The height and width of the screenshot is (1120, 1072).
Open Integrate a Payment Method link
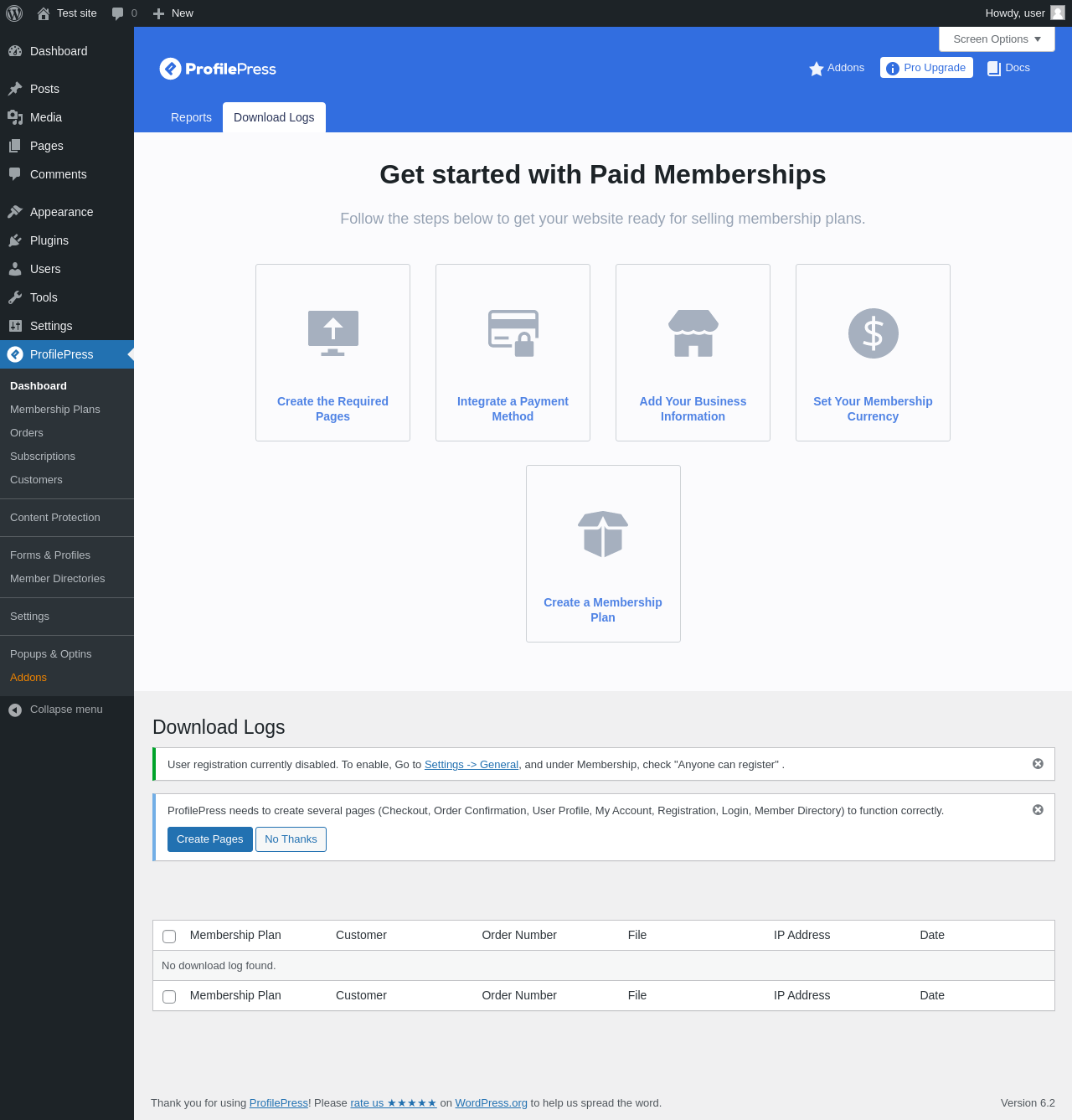point(513,409)
